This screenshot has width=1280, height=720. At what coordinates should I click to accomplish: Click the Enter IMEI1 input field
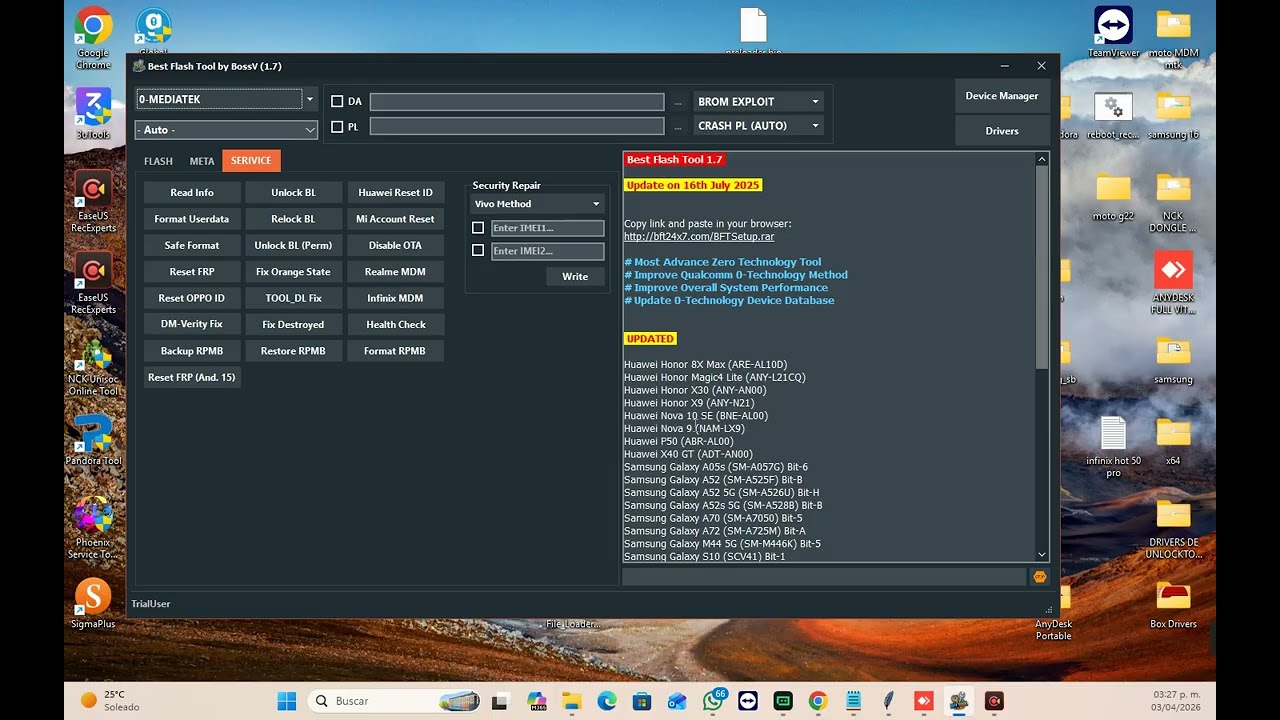point(548,228)
